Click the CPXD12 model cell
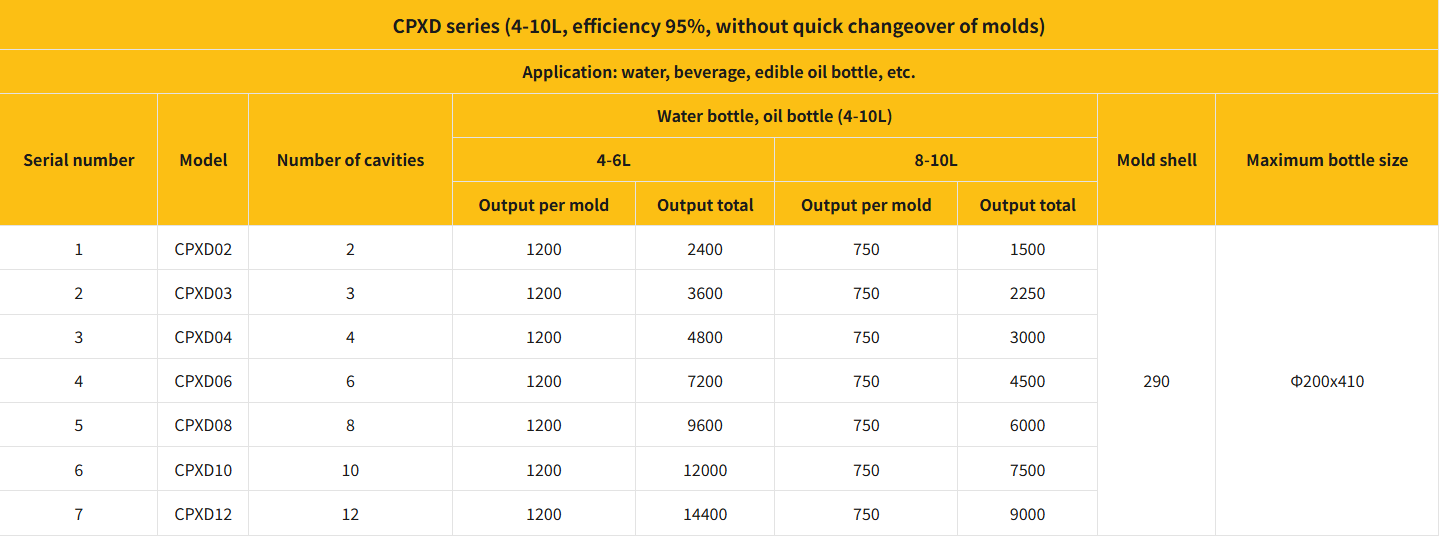Image resolution: width=1440 pixels, height=537 pixels. pos(203,514)
